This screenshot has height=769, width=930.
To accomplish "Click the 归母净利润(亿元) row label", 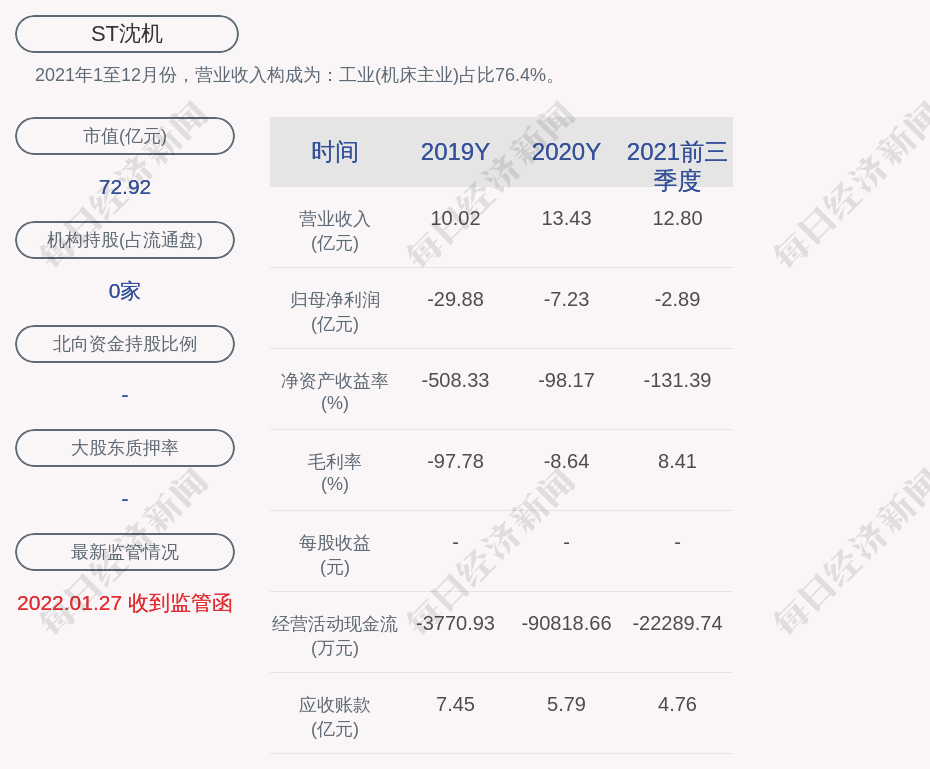I will click(335, 312).
